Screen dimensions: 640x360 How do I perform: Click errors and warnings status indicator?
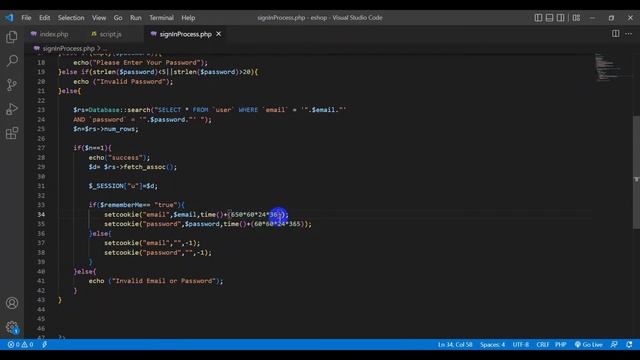point(20,344)
